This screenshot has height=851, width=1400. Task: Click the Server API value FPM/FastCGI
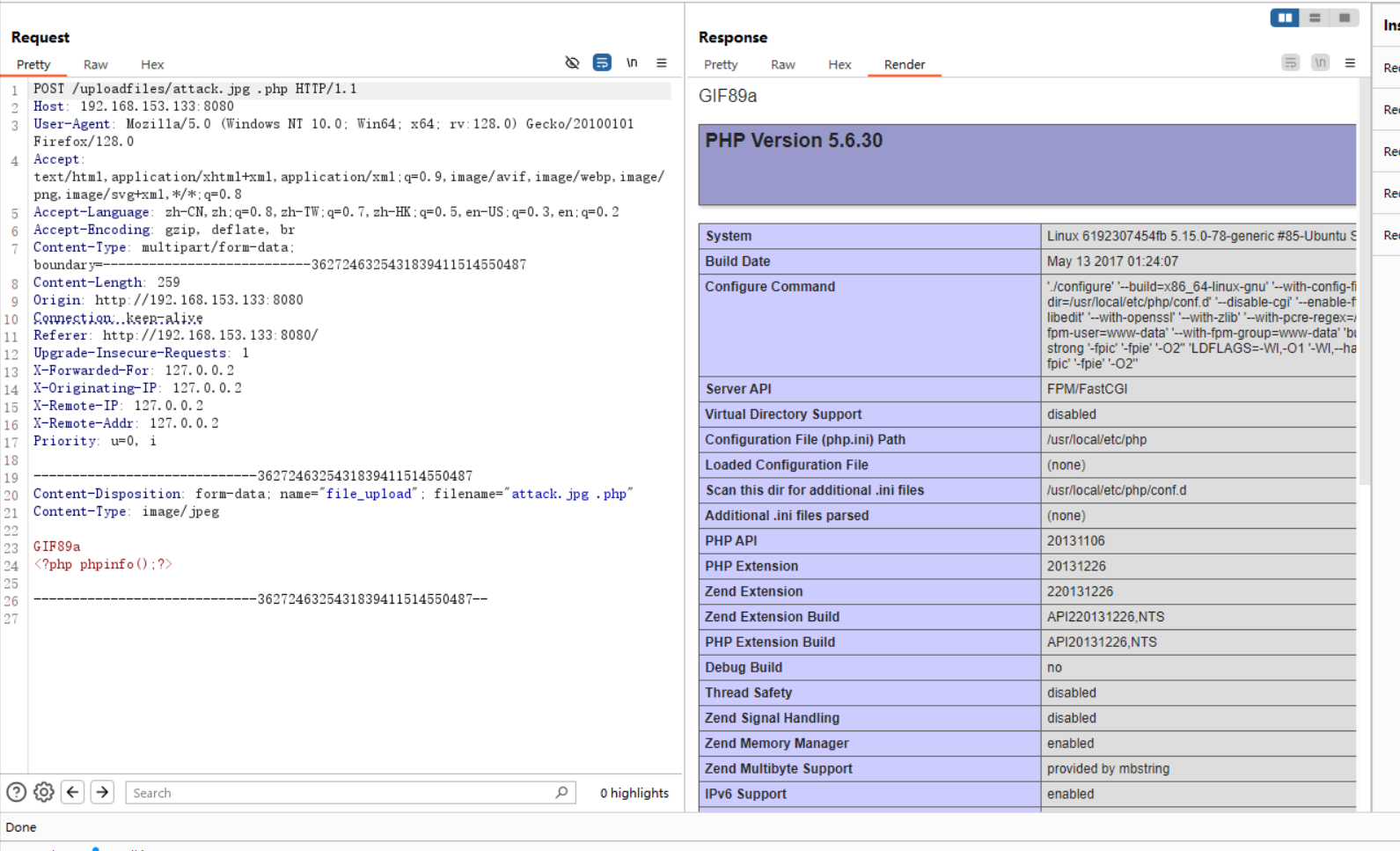1087,389
